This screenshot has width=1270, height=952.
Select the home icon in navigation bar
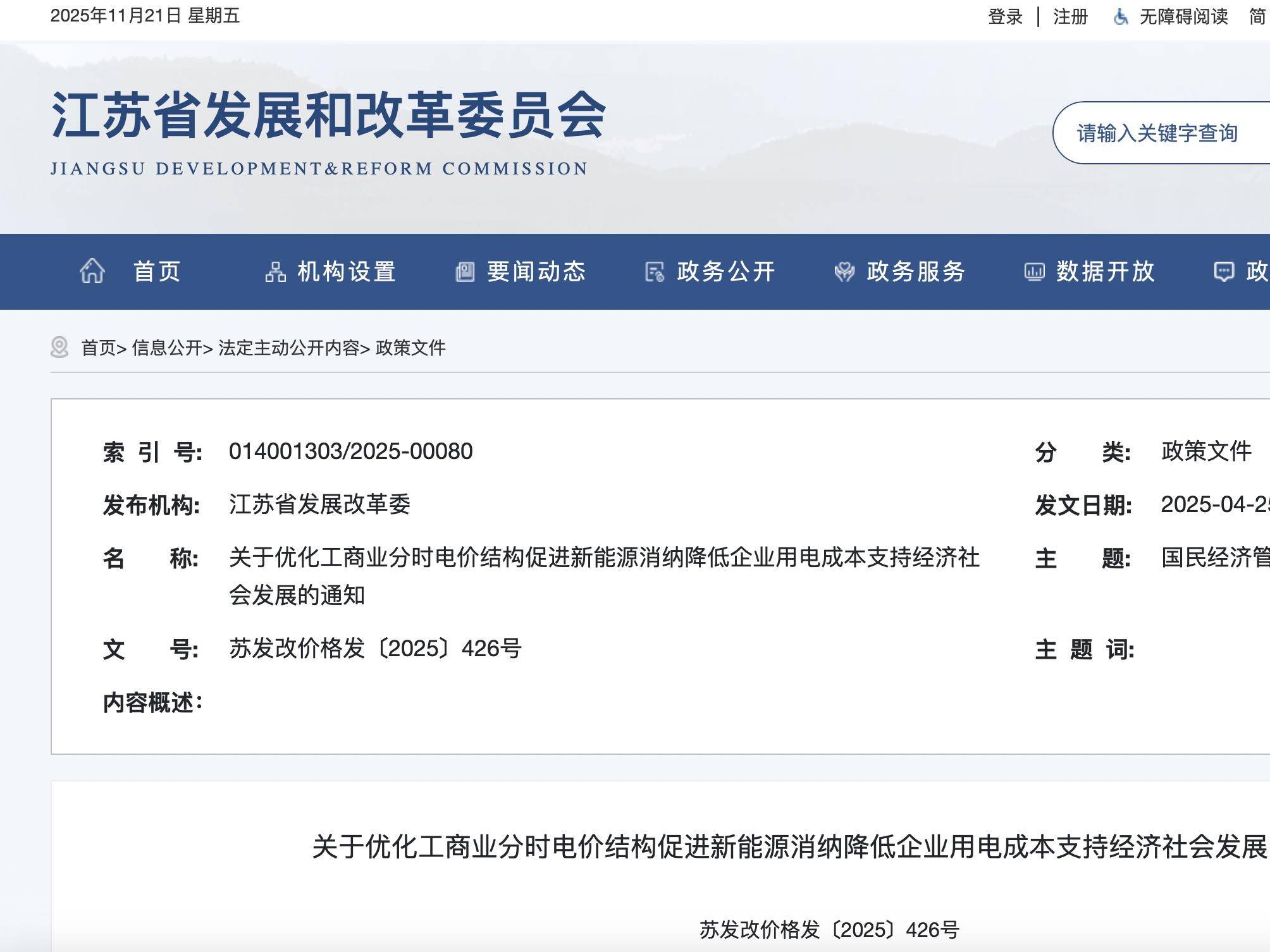pos(92,271)
